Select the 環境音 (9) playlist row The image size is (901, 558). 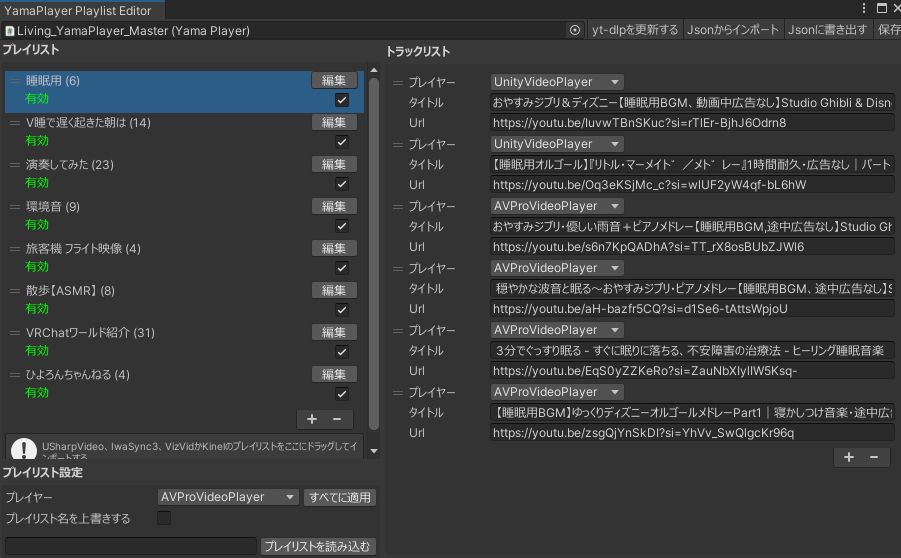(x=184, y=216)
